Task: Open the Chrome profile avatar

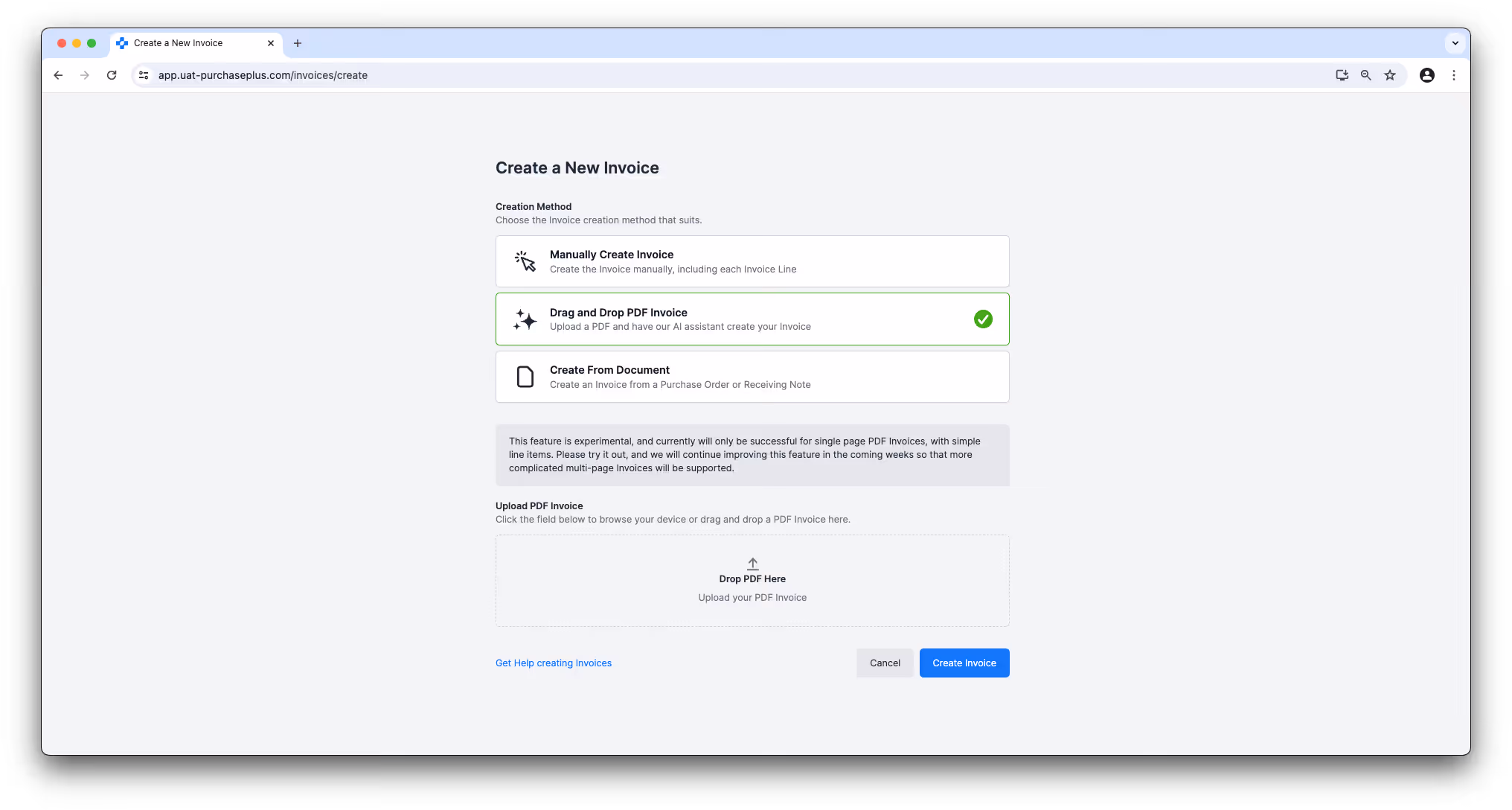Action: tap(1427, 75)
